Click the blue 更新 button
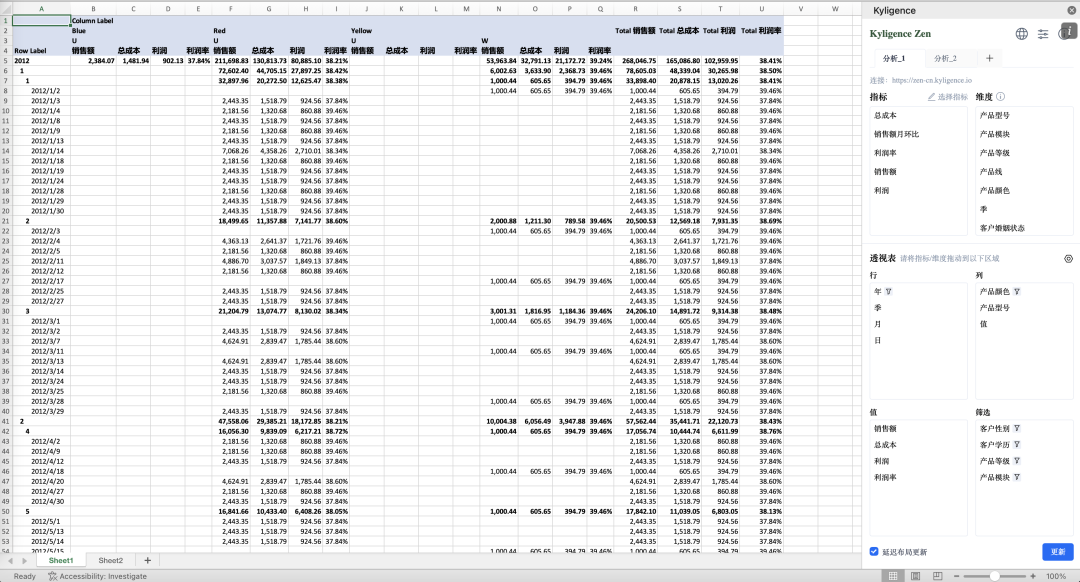The width and height of the screenshot is (1080, 582). pyautogui.click(x=1057, y=552)
